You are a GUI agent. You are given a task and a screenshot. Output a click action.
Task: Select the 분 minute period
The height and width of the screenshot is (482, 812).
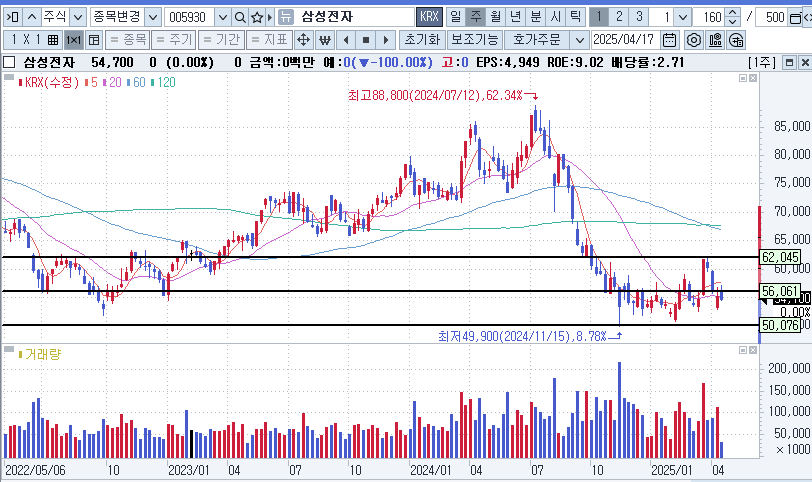pyautogui.click(x=535, y=17)
